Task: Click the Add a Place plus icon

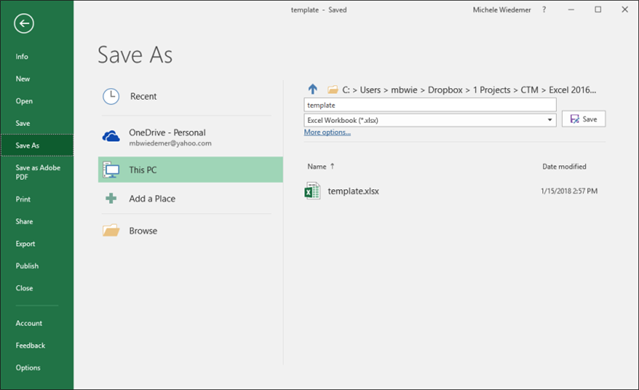Action: click(x=111, y=198)
